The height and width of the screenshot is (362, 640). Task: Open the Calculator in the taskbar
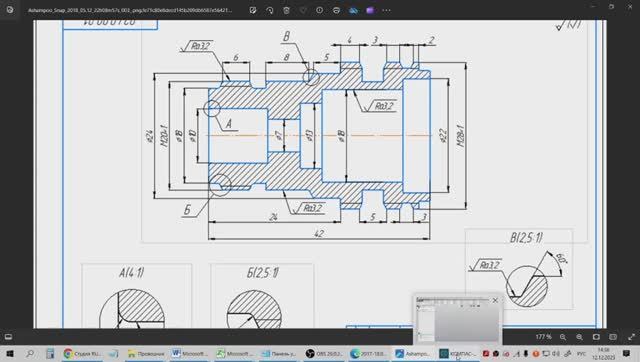click(50, 353)
